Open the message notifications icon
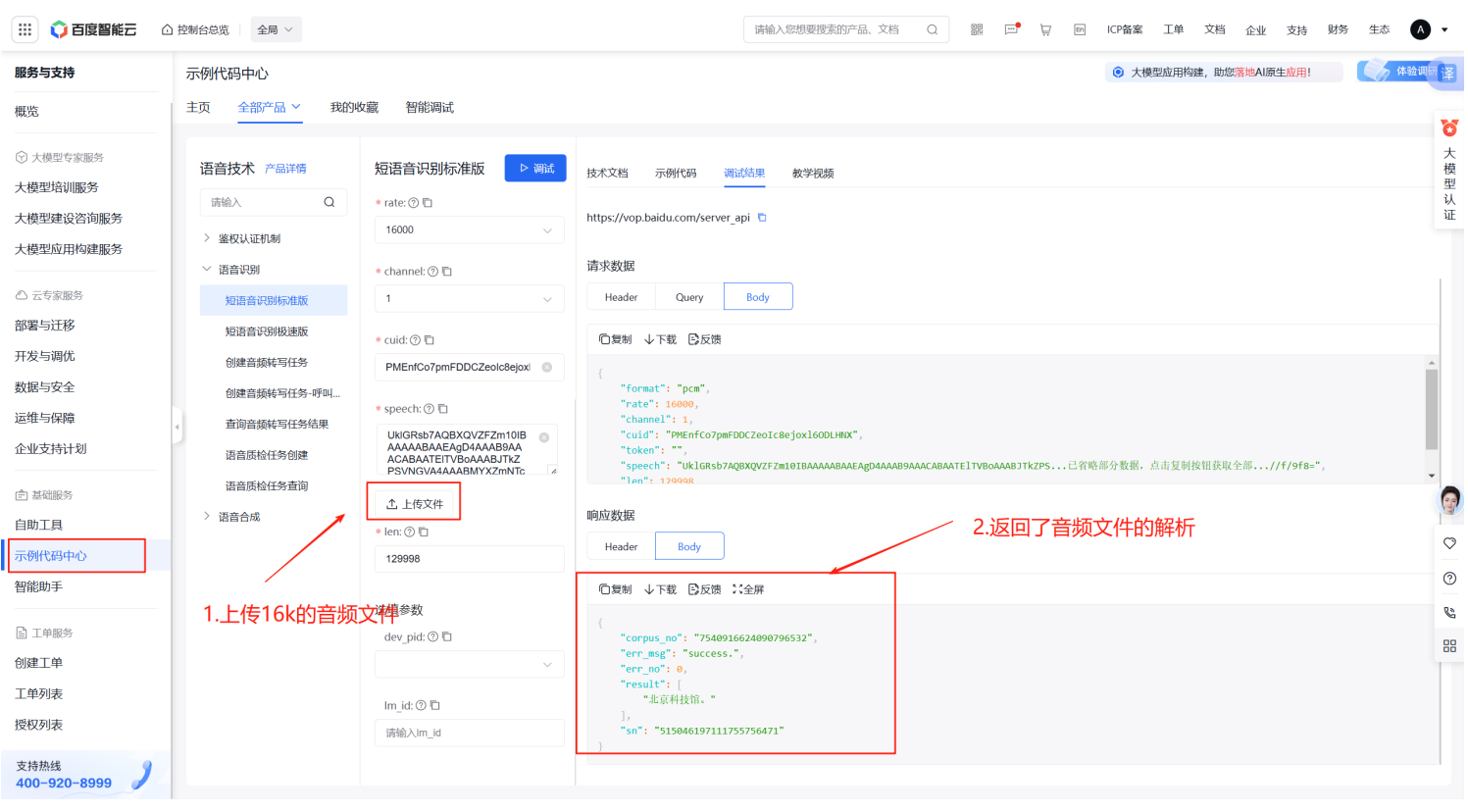1468x812 pixels. tap(1011, 29)
